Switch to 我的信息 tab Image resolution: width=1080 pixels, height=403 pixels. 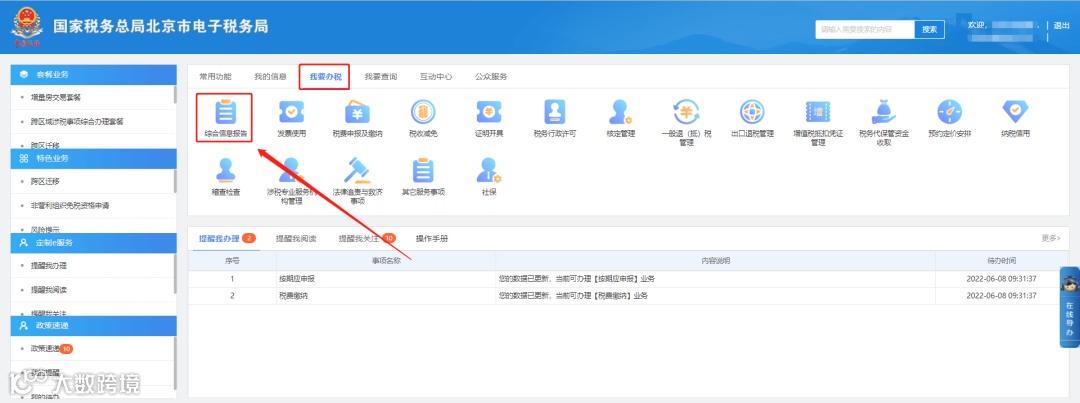click(270, 76)
